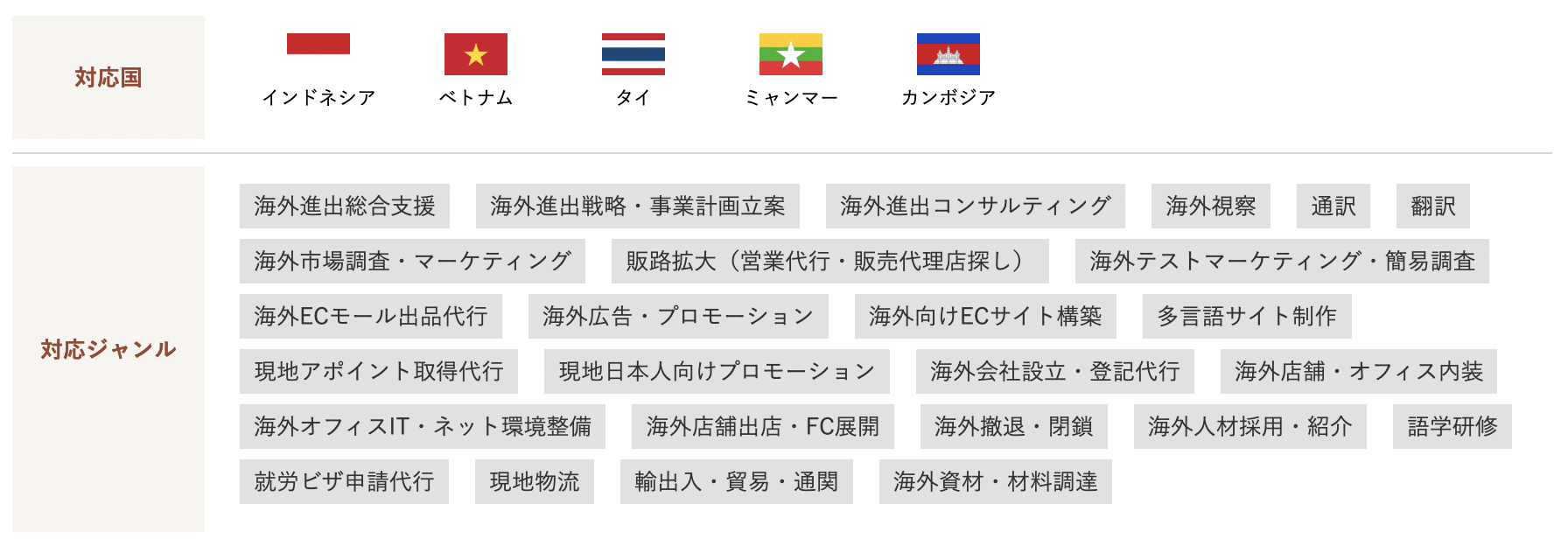Choose the Thailand flag icon
Viewport: 1568px width, 546px height.
pyautogui.click(x=633, y=54)
